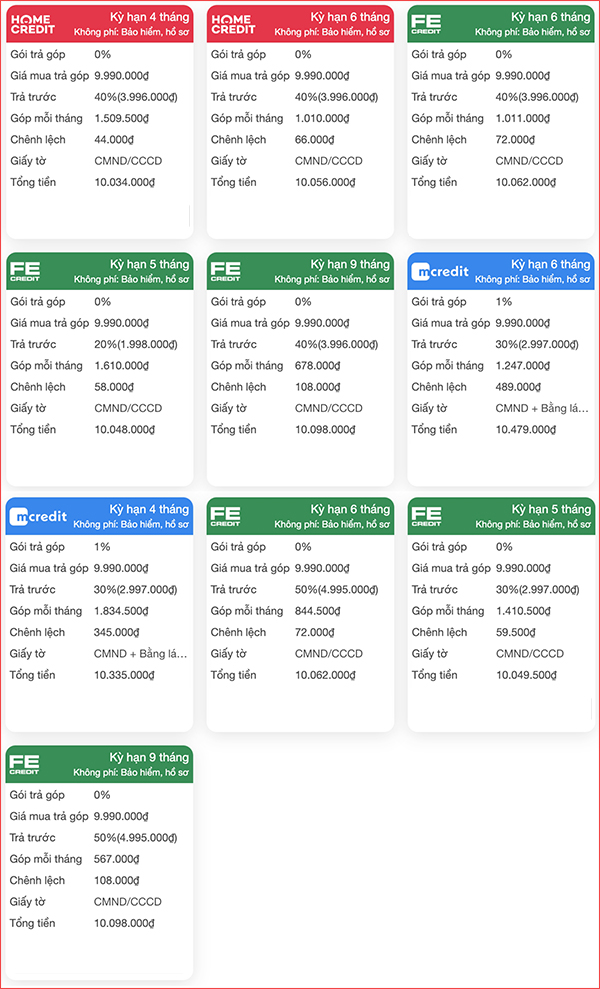Click monthly payment '1.834.500₫'
This screenshot has width=600, height=989.
pos(121,611)
